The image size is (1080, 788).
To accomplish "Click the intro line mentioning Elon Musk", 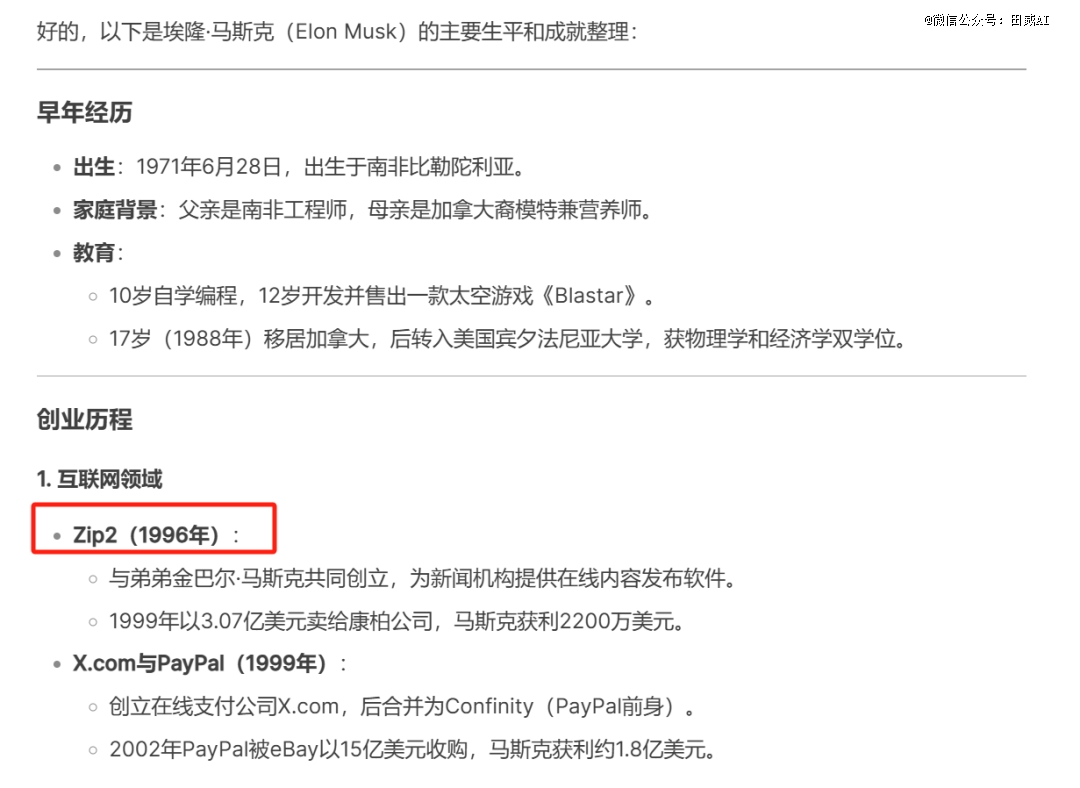I will click(337, 32).
